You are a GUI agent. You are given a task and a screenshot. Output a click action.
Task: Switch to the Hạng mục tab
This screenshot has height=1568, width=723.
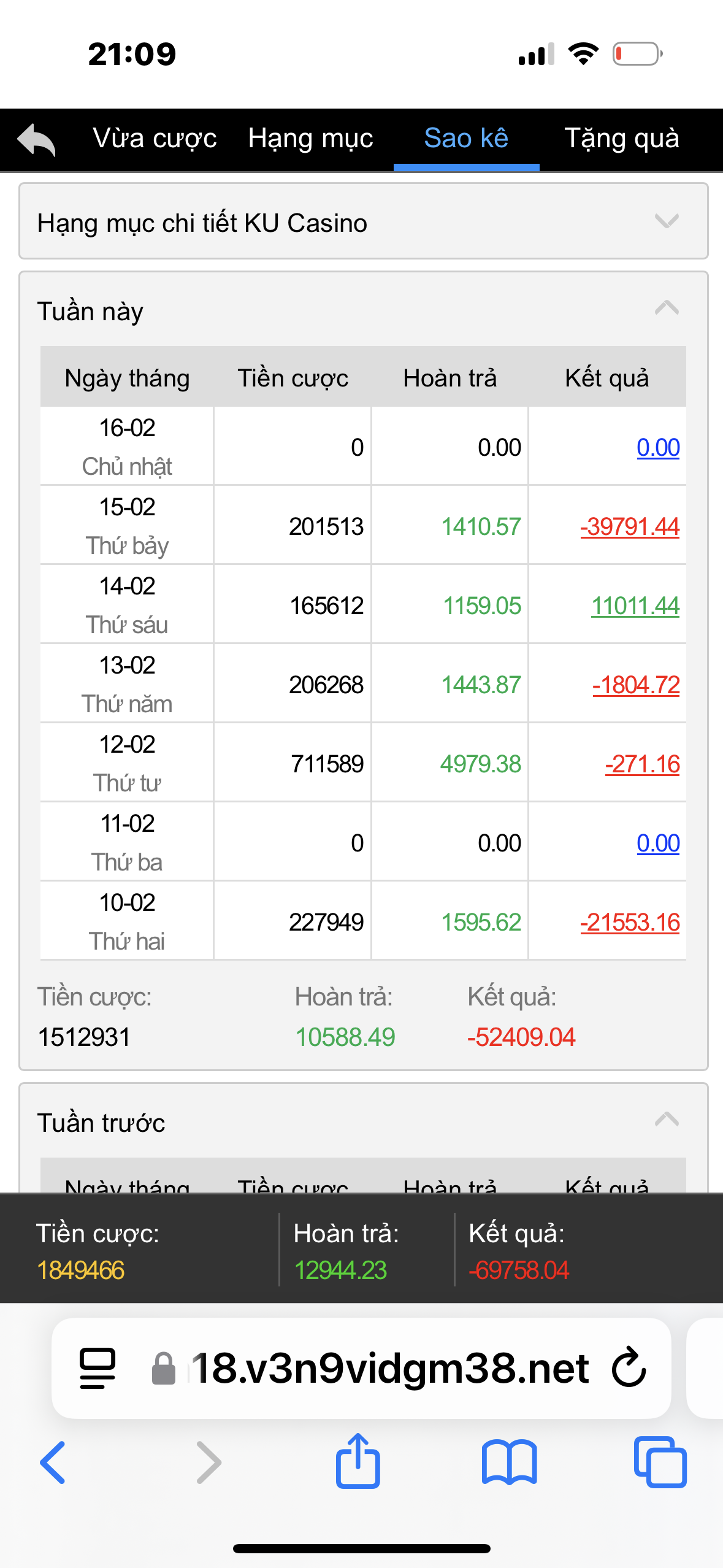point(310,139)
